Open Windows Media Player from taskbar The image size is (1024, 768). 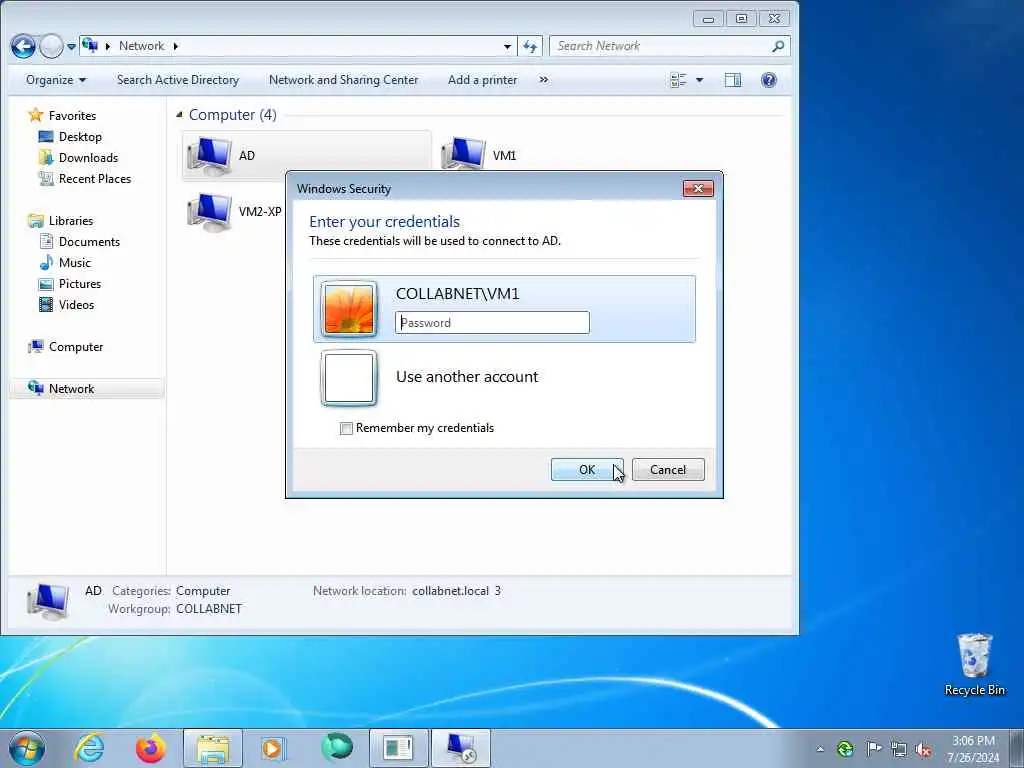274,748
